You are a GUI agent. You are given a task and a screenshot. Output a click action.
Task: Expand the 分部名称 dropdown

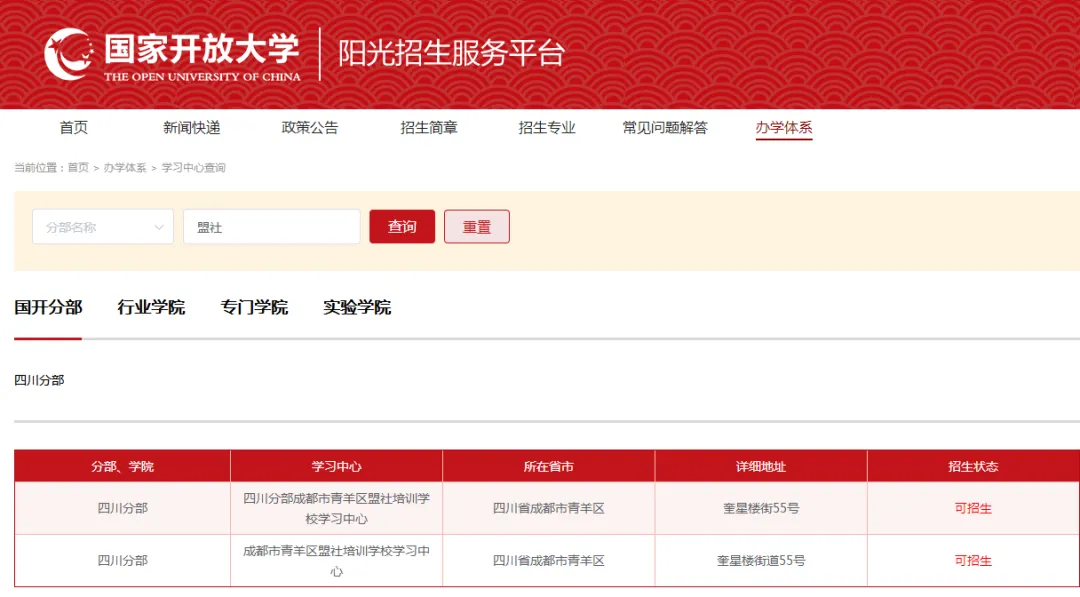pos(103,227)
